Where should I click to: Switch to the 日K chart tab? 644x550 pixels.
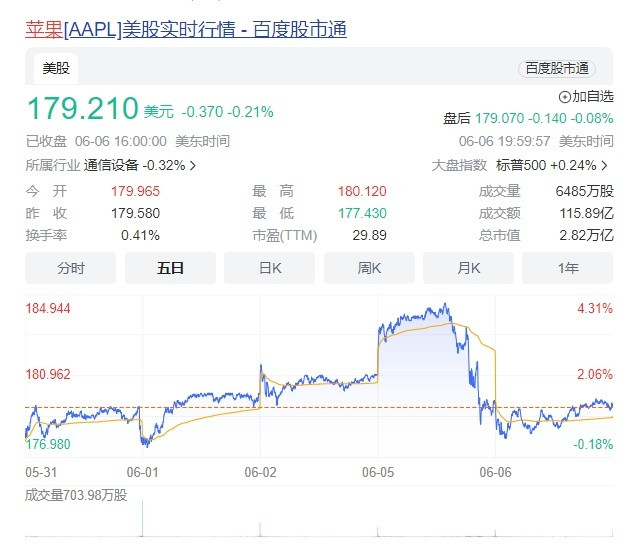pyautogui.click(x=269, y=268)
